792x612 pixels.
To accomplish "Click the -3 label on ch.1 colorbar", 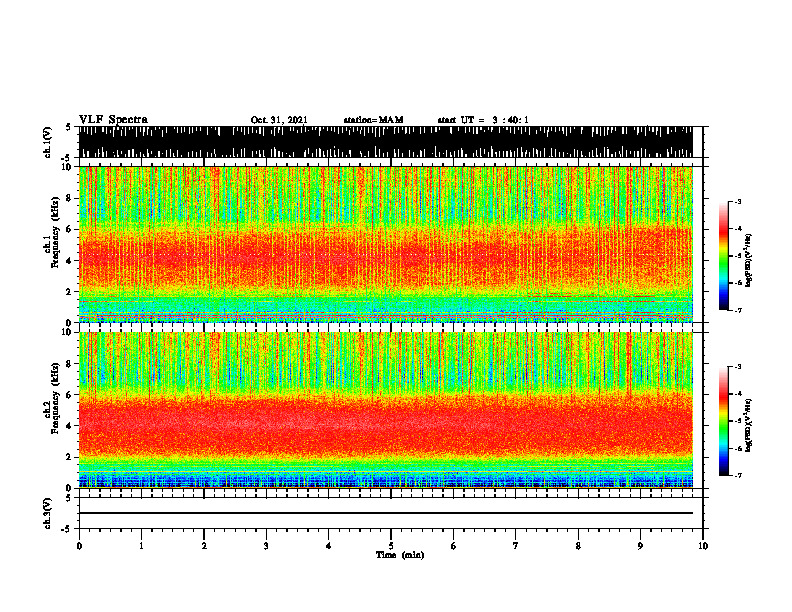I will [737, 201].
